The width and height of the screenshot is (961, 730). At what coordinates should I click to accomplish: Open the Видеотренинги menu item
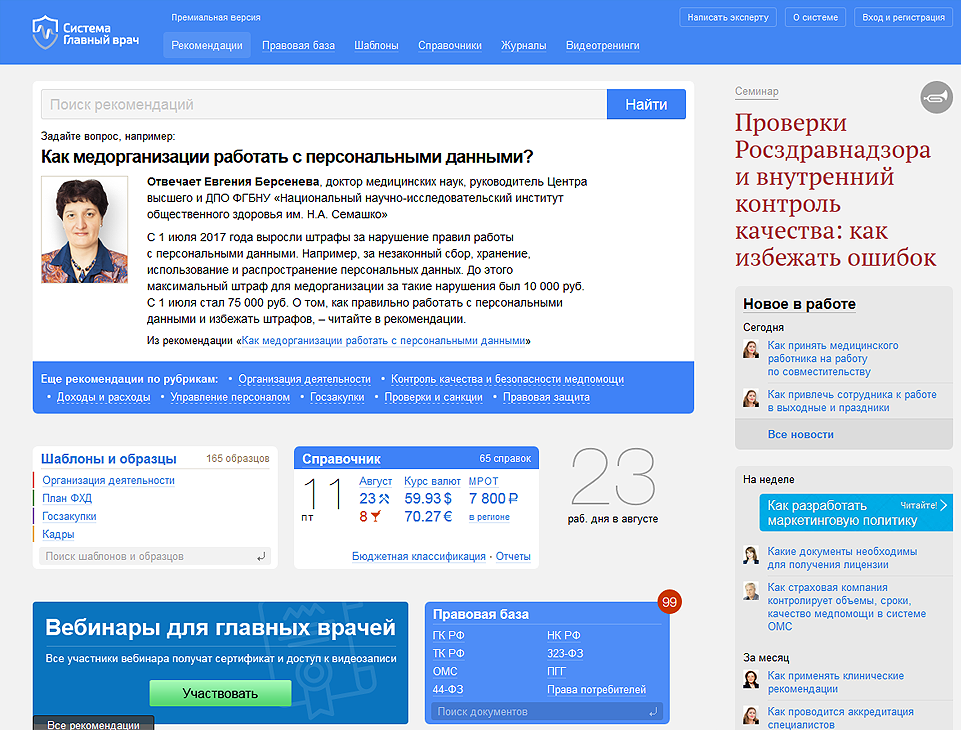tap(602, 45)
